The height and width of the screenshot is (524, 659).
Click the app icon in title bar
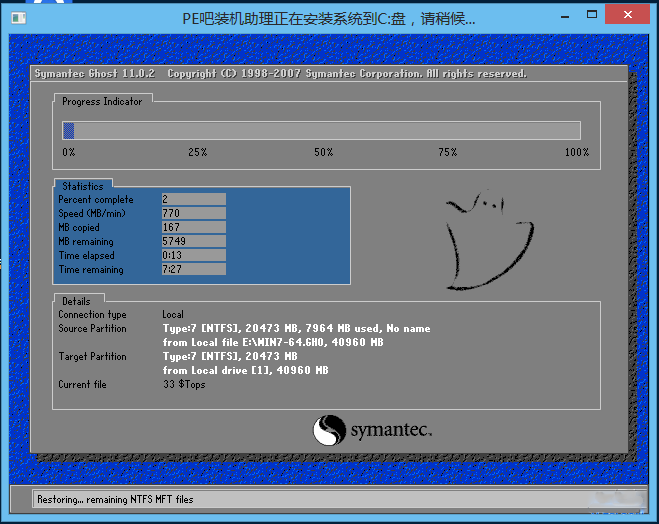18,18
